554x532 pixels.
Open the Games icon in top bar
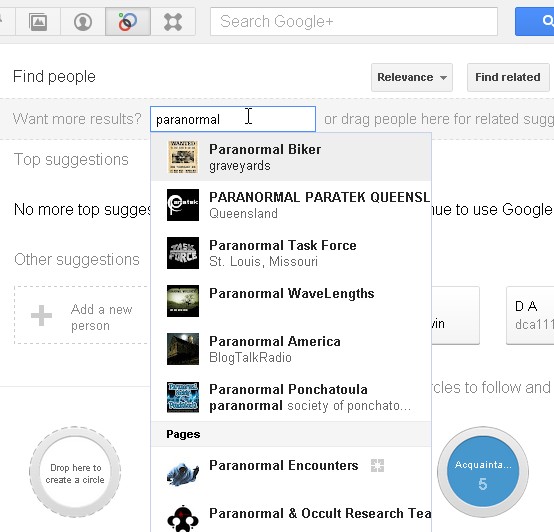coord(173,22)
